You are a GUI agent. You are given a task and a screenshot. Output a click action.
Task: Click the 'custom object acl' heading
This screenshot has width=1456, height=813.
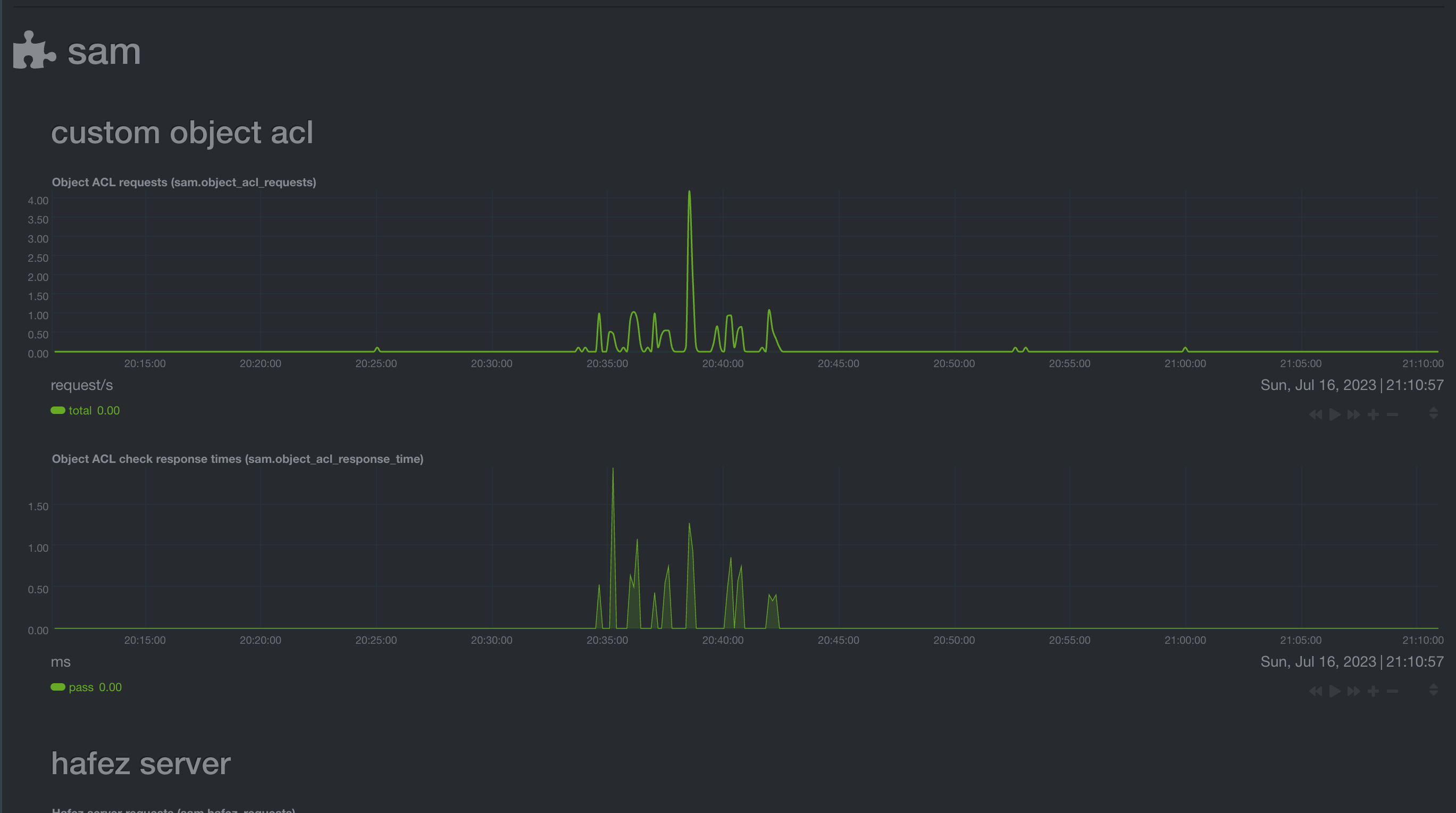(x=181, y=132)
